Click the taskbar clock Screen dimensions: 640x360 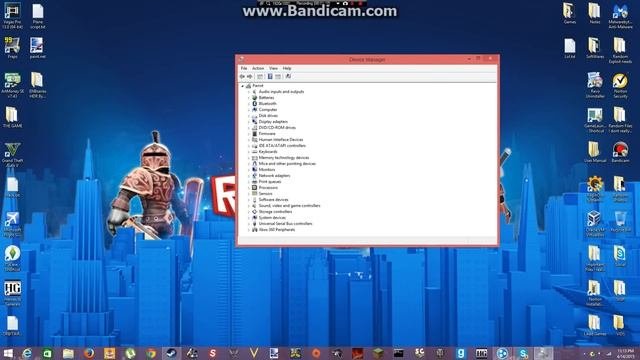625,353
